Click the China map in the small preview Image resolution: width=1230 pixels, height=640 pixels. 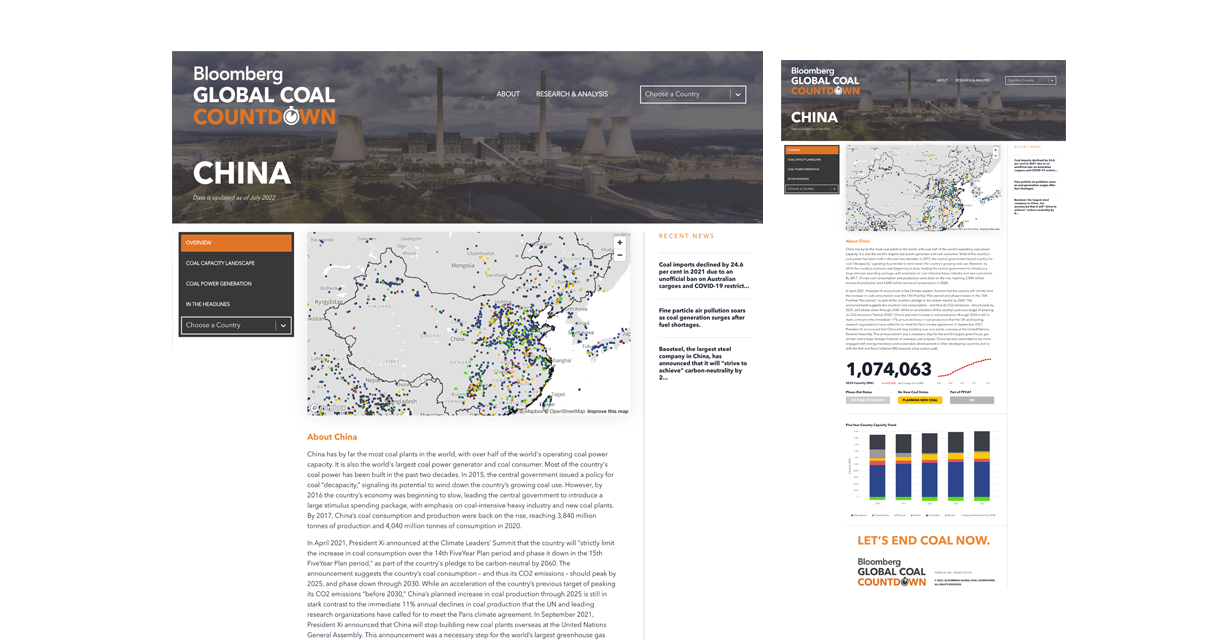point(924,188)
